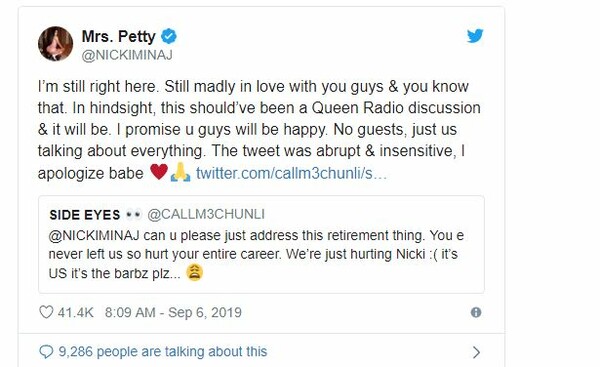600x367 pixels.
Task: Click the reply speech bubble icon
Action: click(46, 352)
